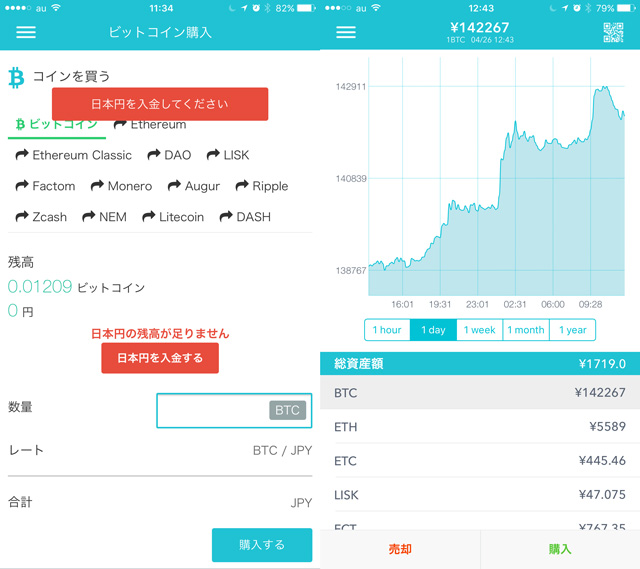Select the ビットコイン tab
This screenshot has height=569, width=640.
pyautogui.click(x=57, y=124)
